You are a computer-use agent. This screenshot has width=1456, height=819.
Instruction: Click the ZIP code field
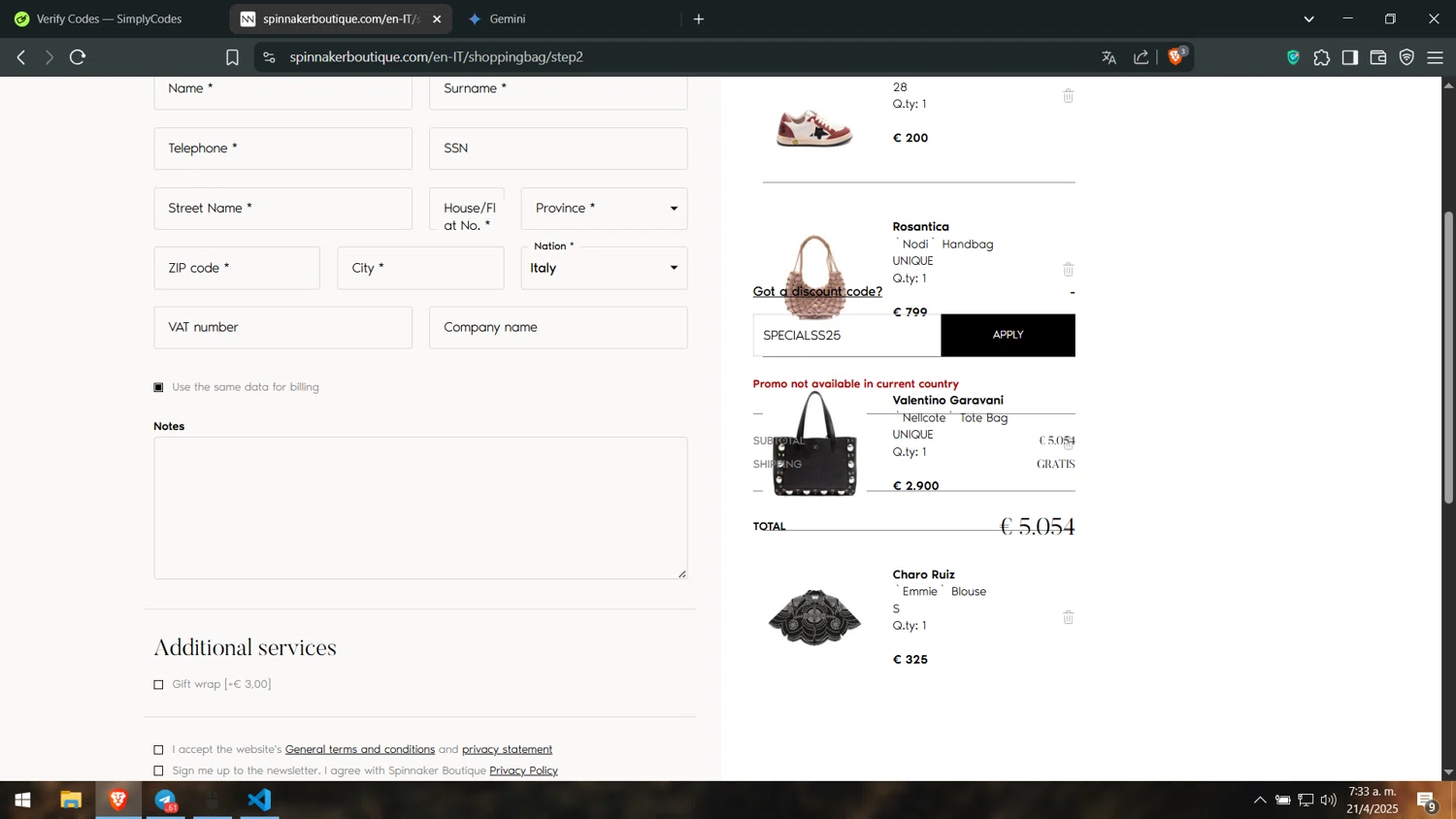[x=237, y=268]
